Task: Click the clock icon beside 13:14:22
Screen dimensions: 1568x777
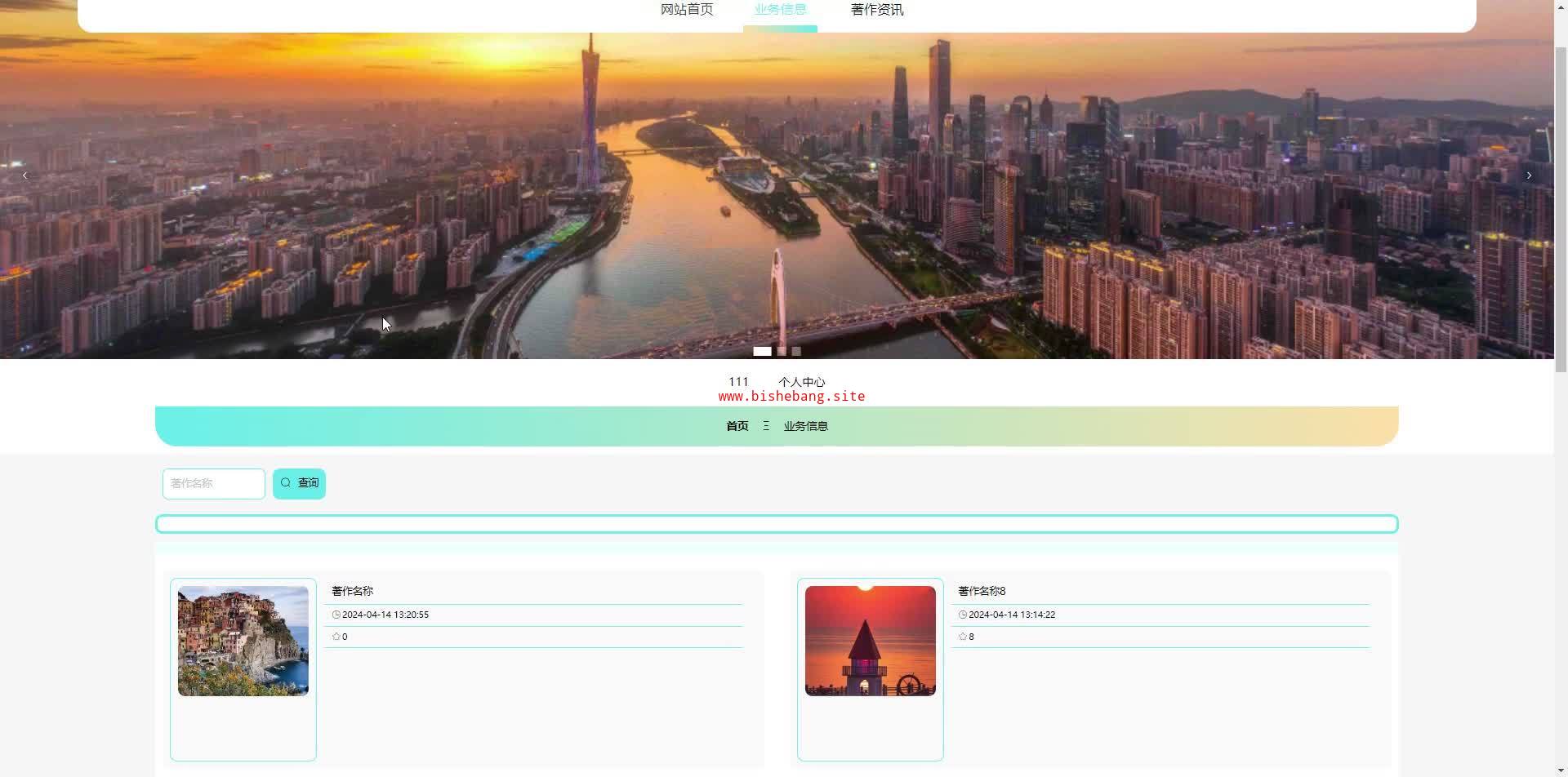Action: pos(962,615)
